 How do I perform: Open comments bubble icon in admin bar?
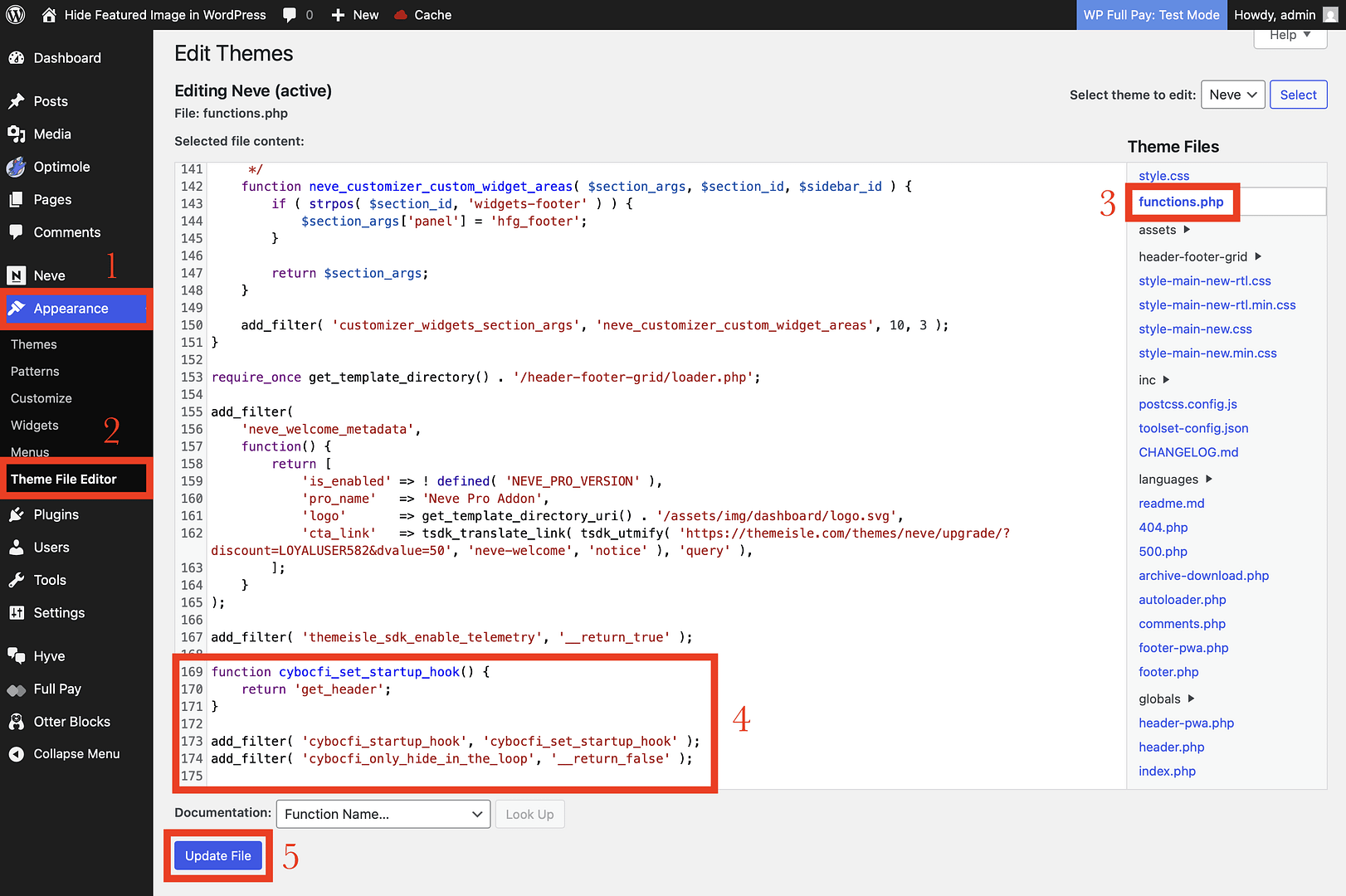tap(290, 15)
